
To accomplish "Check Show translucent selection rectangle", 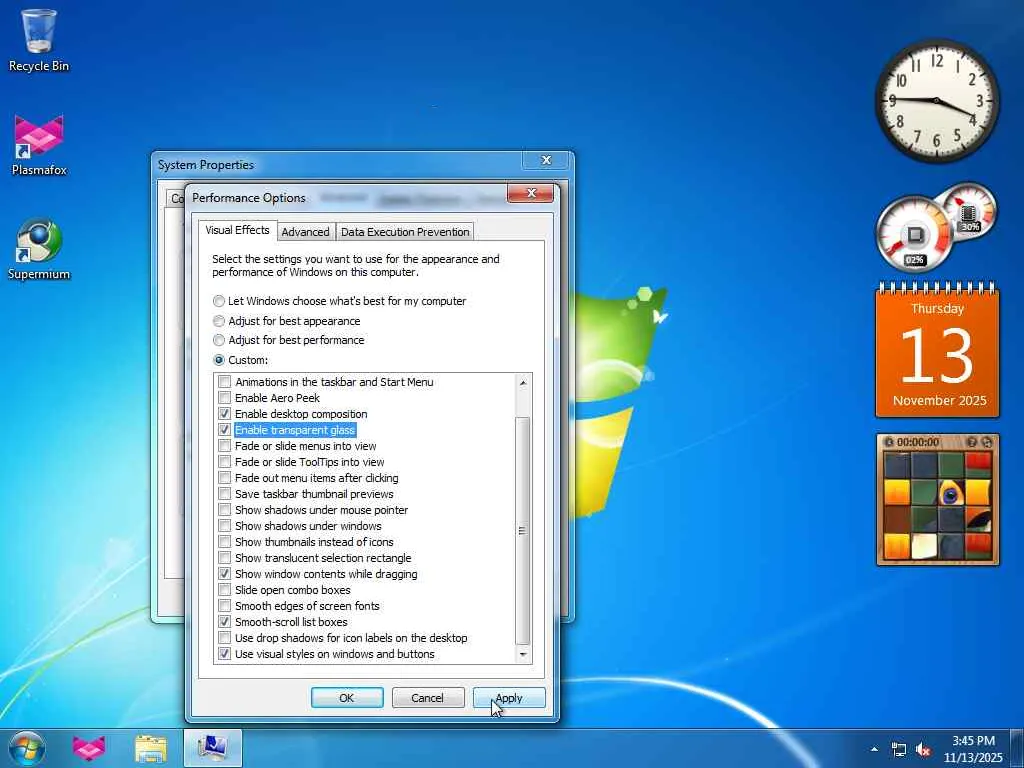I will [x=225, y=558].
